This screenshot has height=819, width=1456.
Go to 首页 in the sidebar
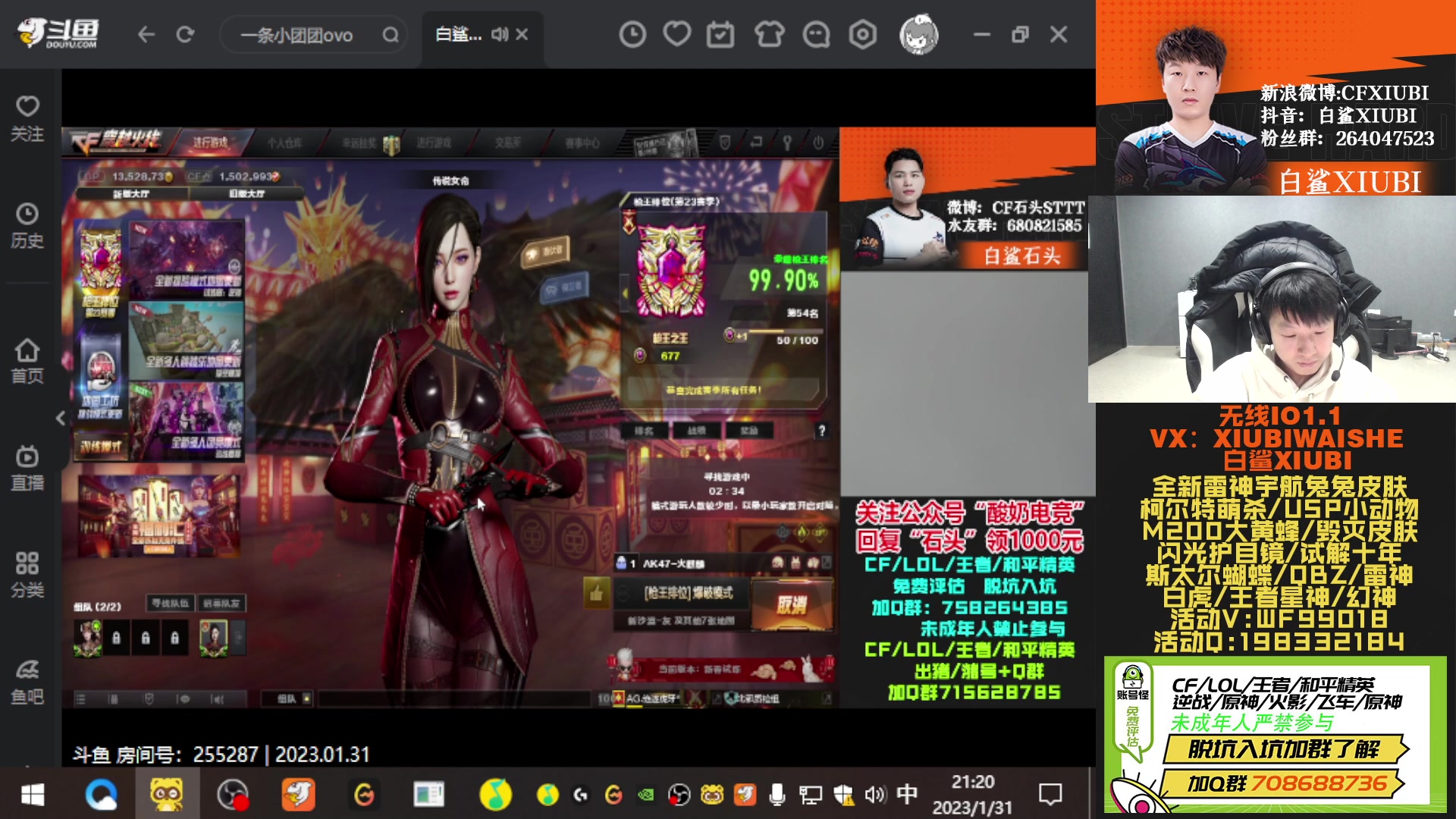pos(27,361)
